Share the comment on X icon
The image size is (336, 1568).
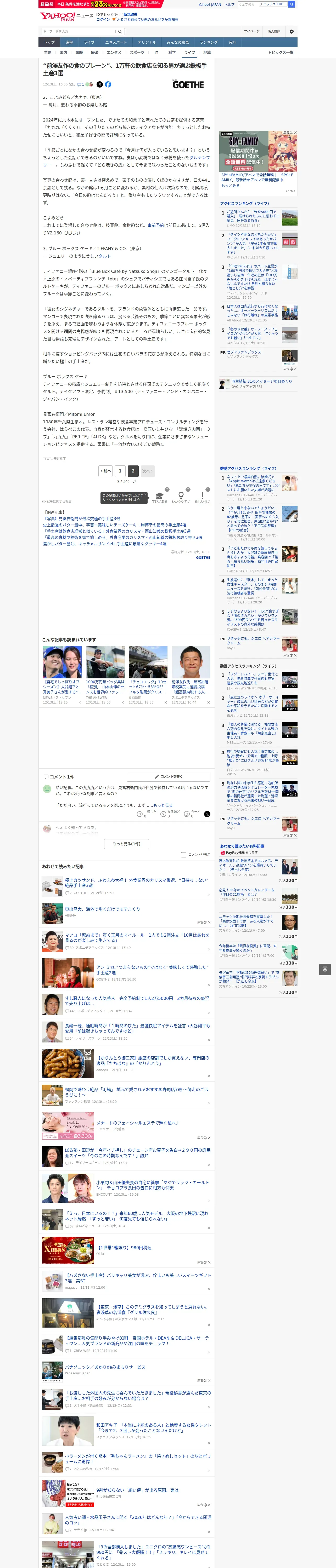pos(207,814)
